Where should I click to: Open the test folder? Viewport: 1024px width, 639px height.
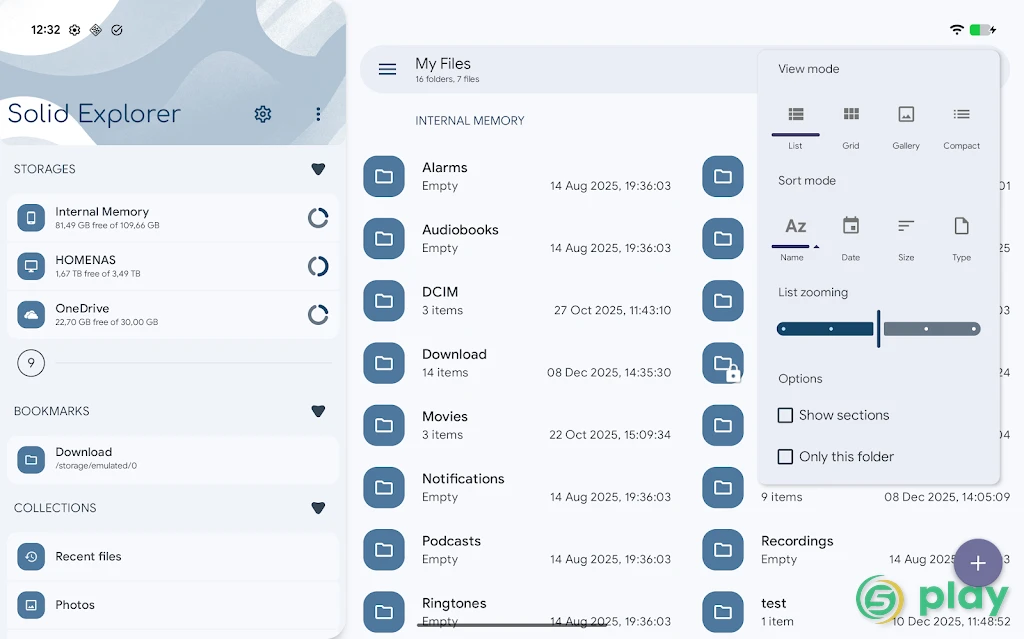point(856,612)
